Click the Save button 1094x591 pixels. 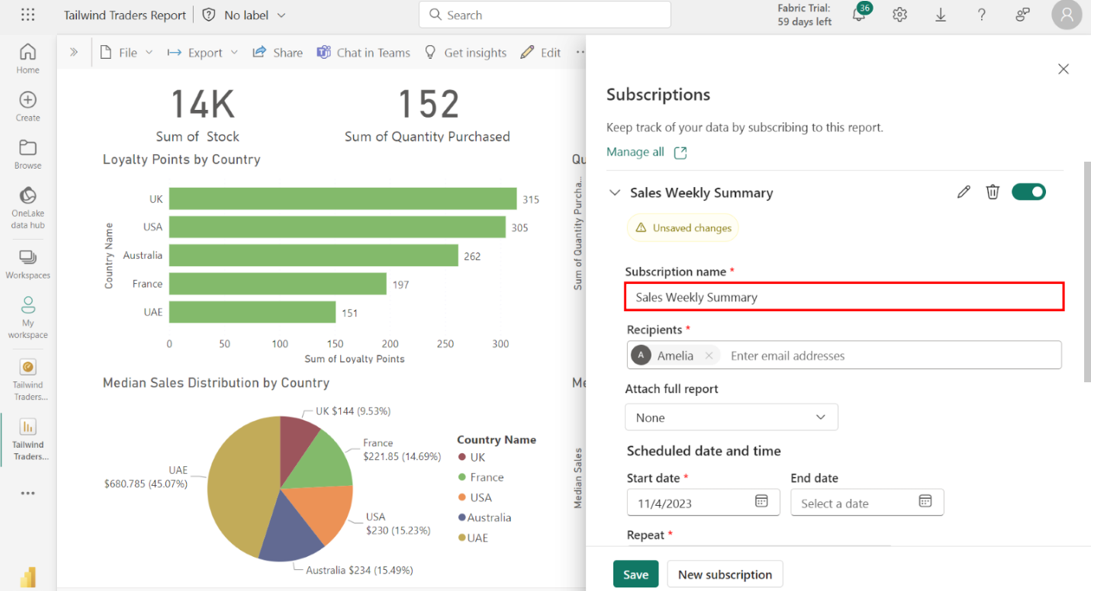point(635,574)
